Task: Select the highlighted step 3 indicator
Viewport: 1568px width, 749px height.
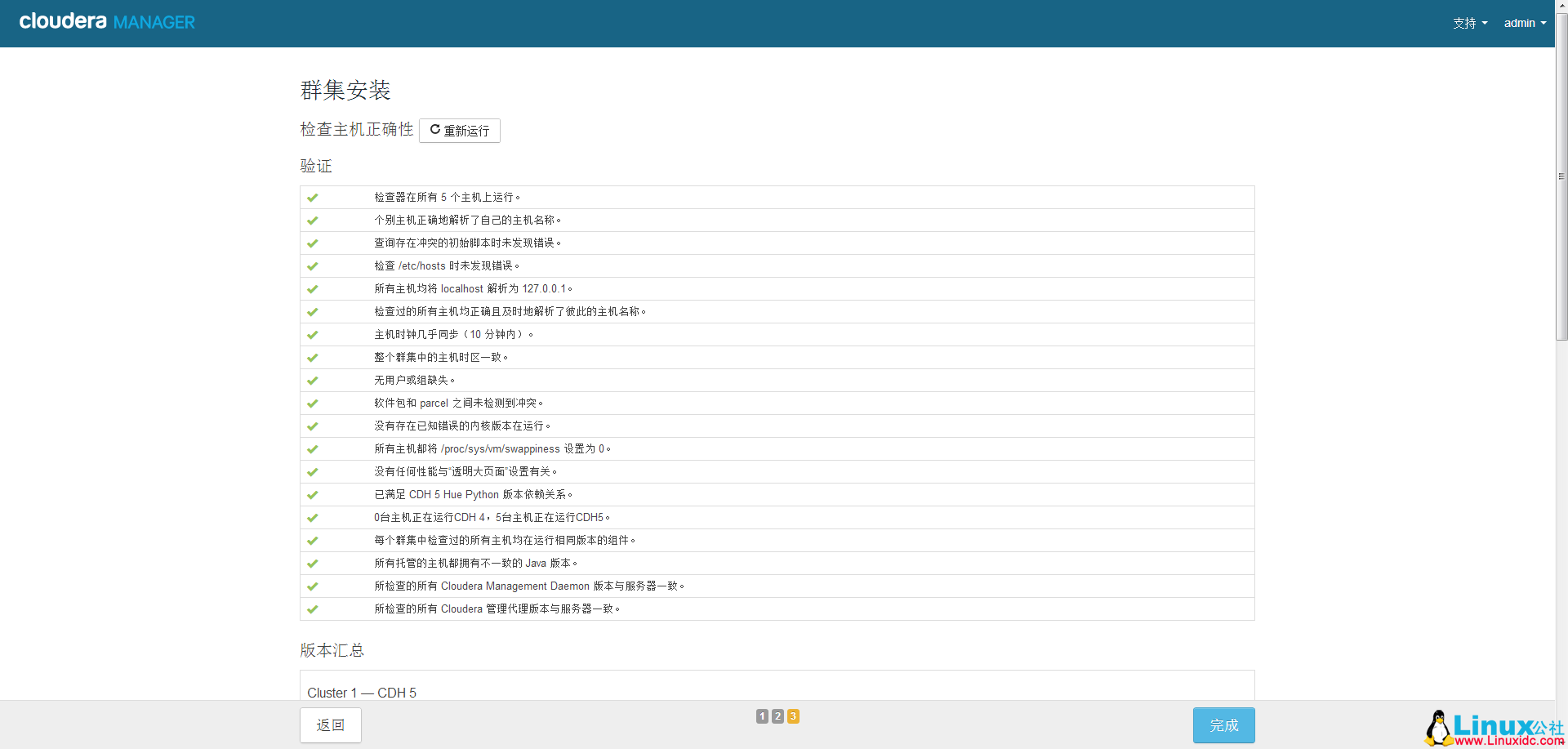Action: (x=793, y=716)
